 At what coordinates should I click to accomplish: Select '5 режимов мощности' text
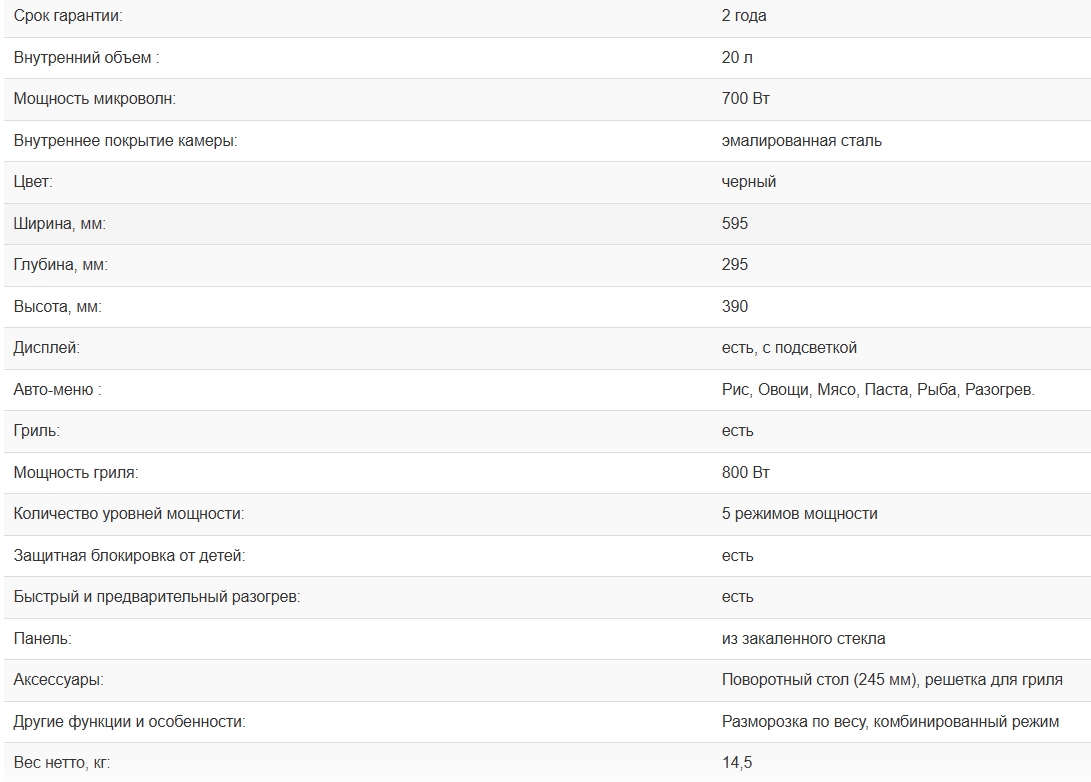coord(799,514)
